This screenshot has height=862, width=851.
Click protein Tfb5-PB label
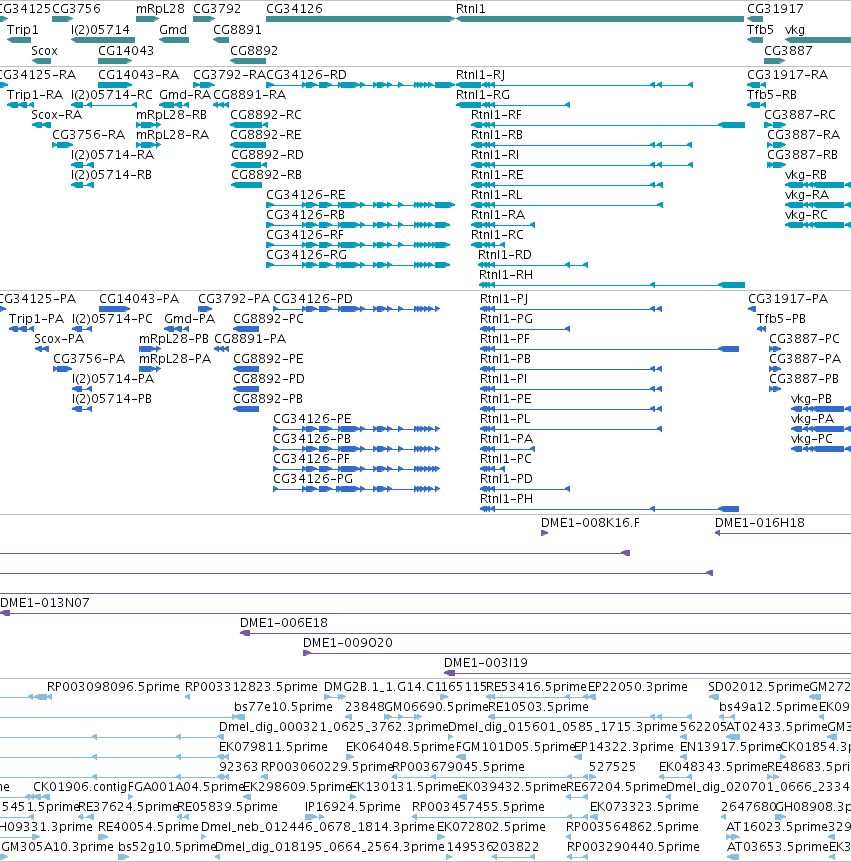[x=781, y=319]
